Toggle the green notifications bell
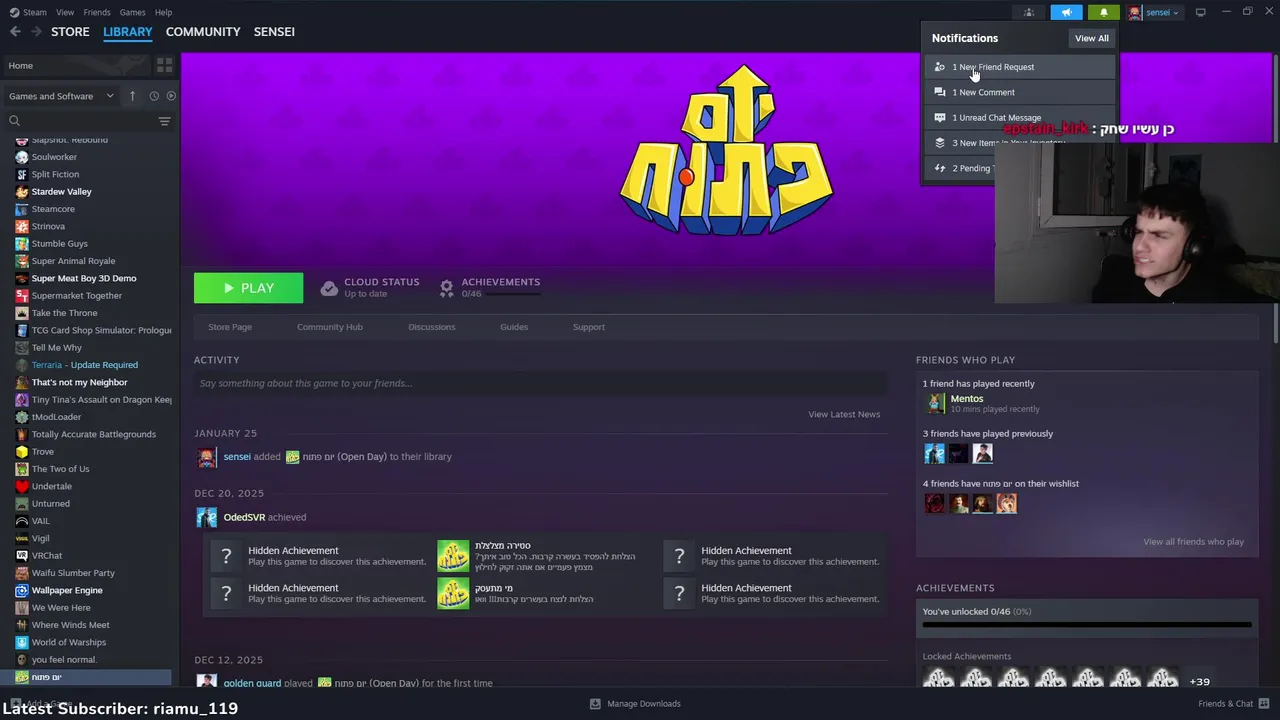1280x720 pixels. pos(1104,12)
